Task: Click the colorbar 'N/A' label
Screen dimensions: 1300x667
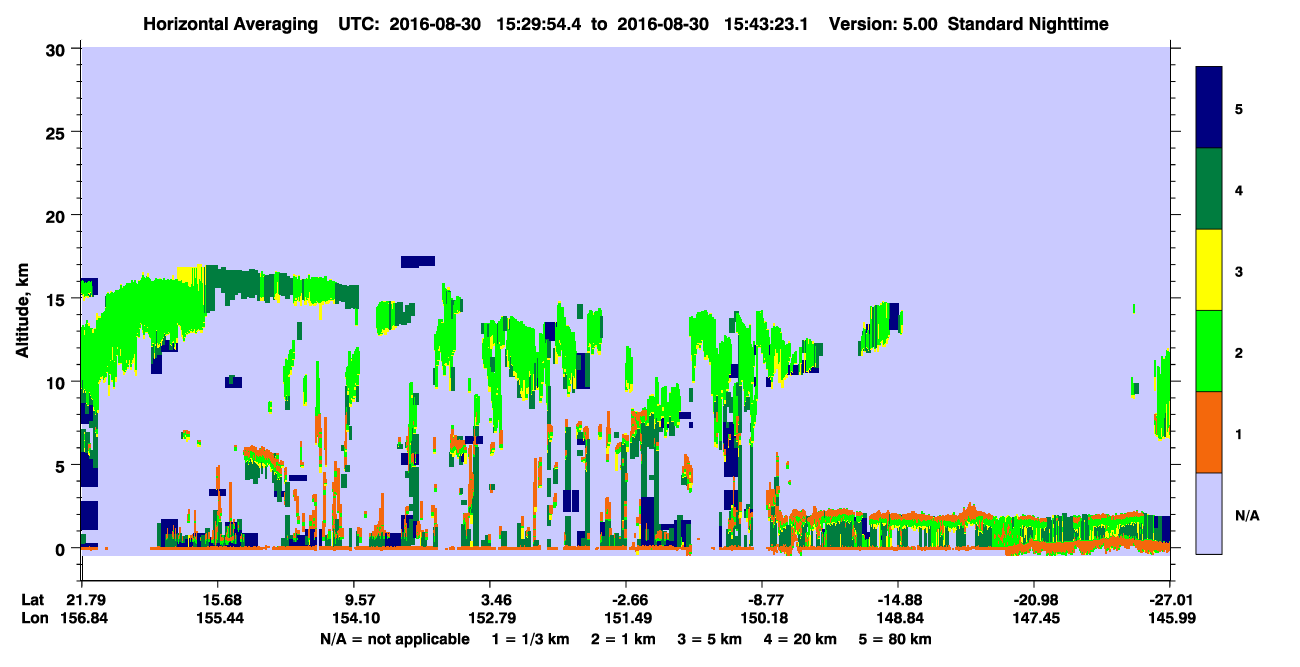Action: [1246, 515]
